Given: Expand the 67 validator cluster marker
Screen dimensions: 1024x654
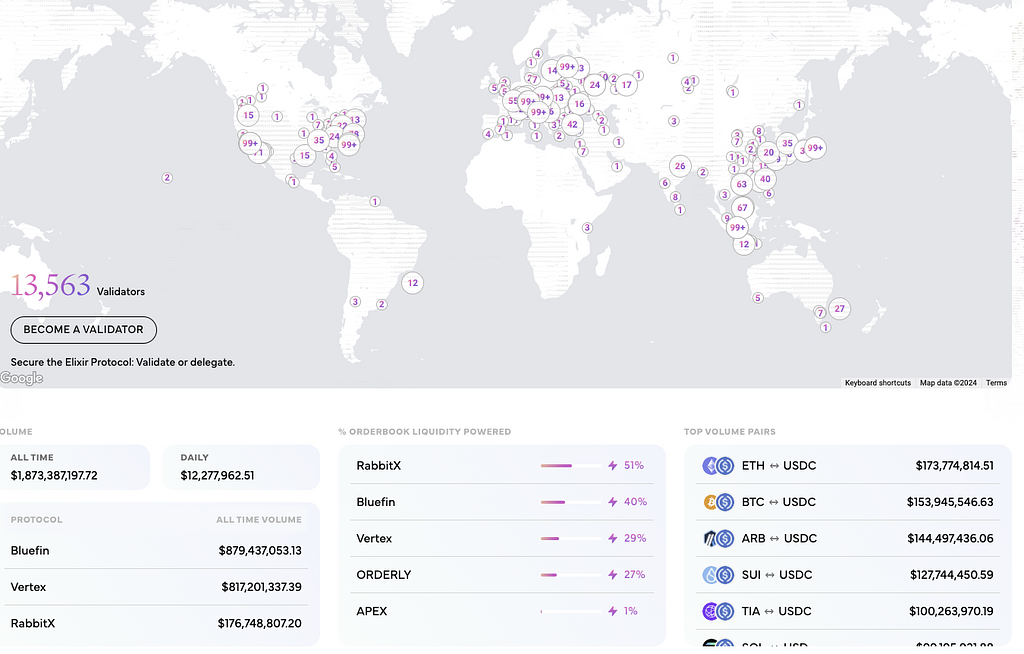Looking at the screenshot, I should (x=741, y=208).
